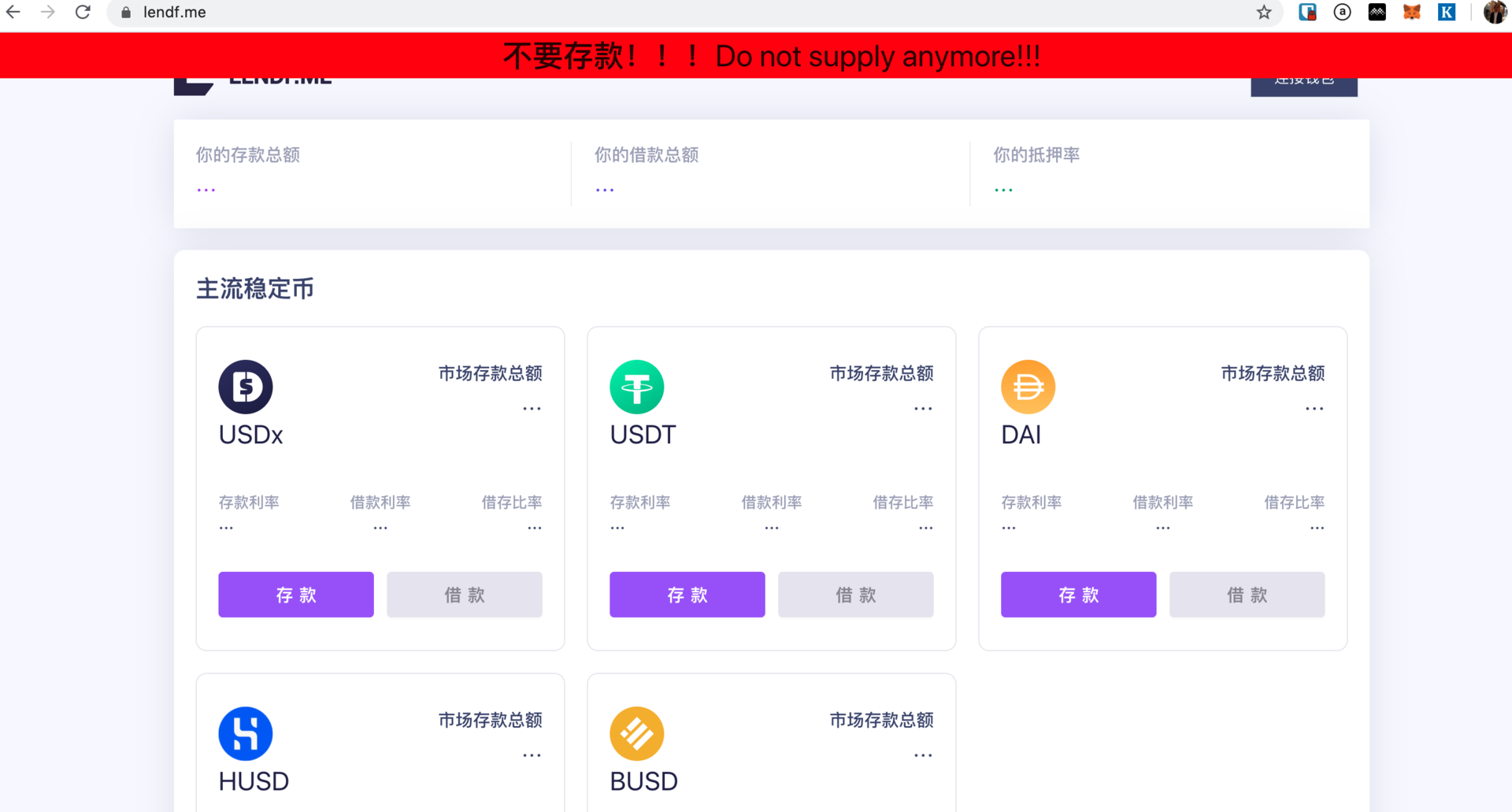Click the '你的存款总额' label
Viewport: 1512px width, 812px height.
pos(248,155)
